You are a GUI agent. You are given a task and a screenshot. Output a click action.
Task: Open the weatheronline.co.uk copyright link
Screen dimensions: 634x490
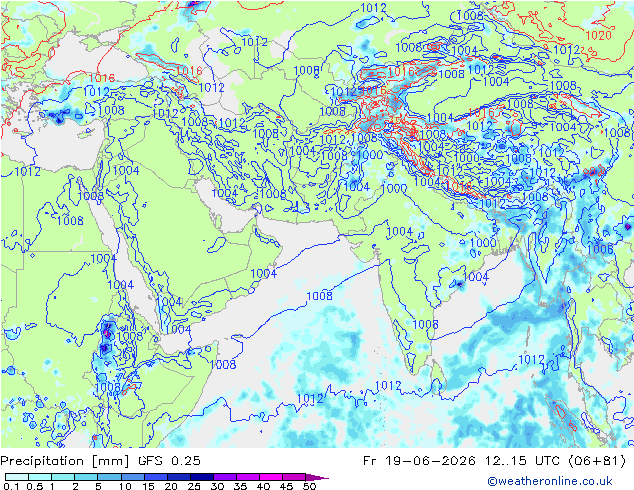coord(549,481)
